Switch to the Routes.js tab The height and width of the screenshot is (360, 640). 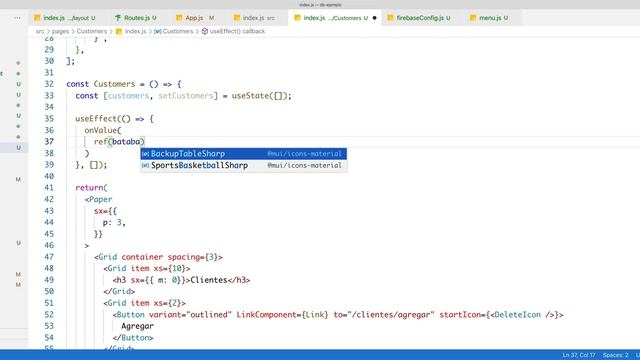point(136,18)
